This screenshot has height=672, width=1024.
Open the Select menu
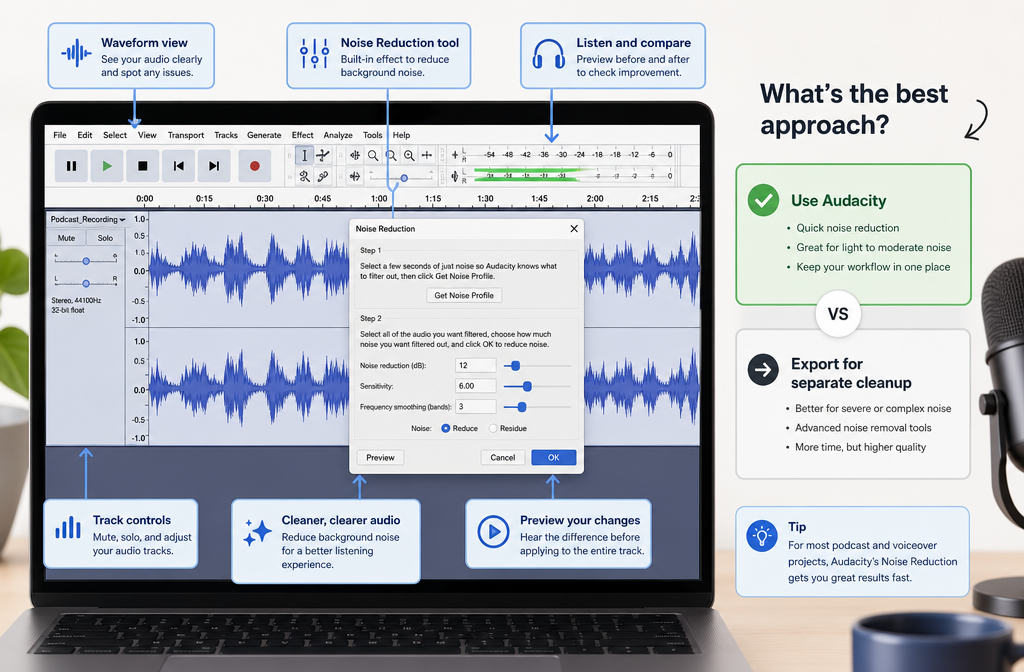115,135
